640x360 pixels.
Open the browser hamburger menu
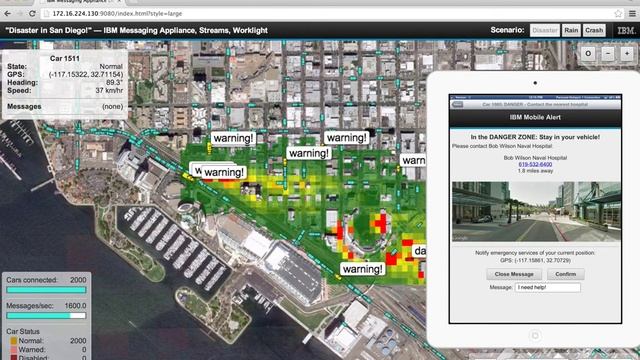632,13
